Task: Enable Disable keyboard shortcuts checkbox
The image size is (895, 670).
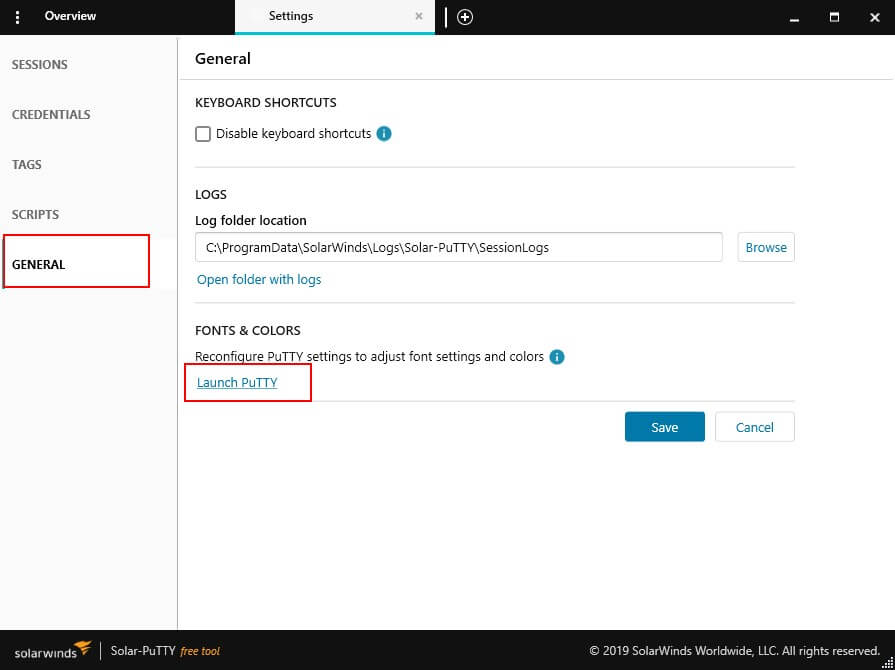Action: [x=203, y=134]
